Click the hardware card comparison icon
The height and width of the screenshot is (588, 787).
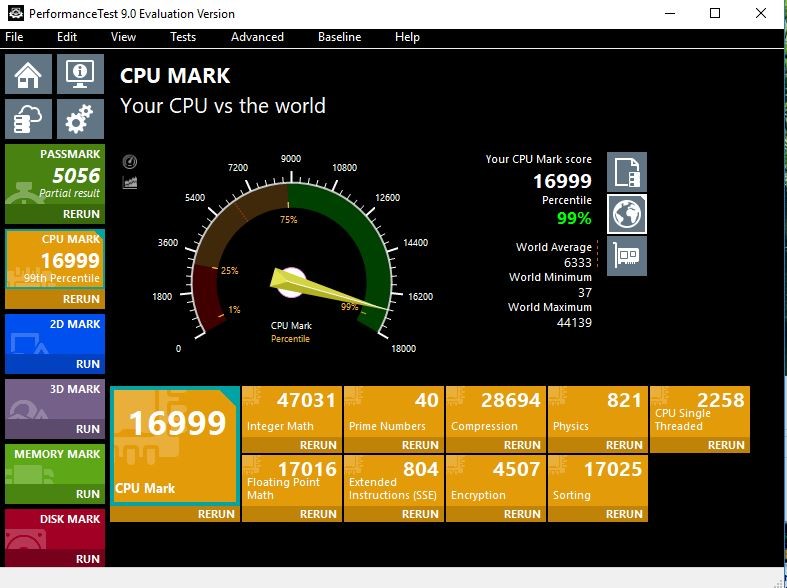(627, 256)
